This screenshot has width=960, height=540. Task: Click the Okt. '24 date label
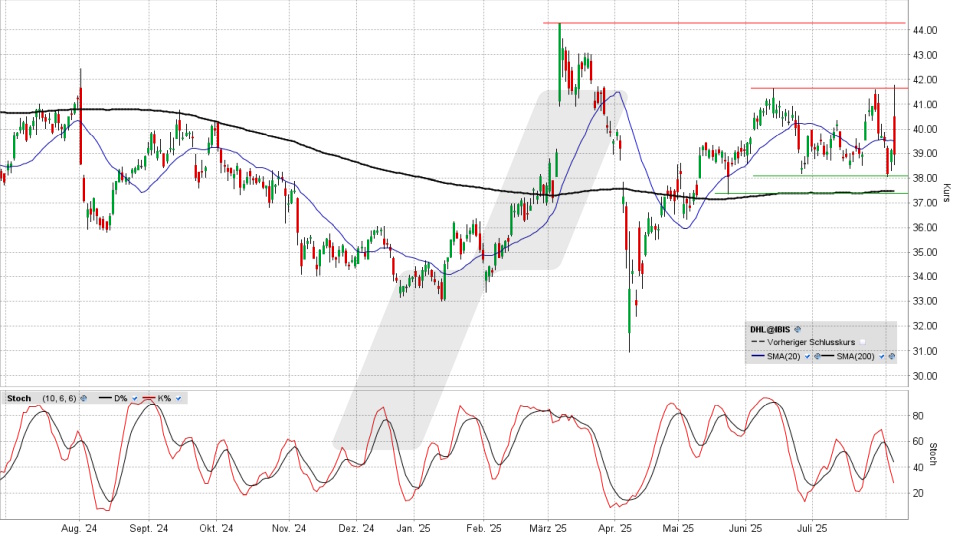point(216,528)
